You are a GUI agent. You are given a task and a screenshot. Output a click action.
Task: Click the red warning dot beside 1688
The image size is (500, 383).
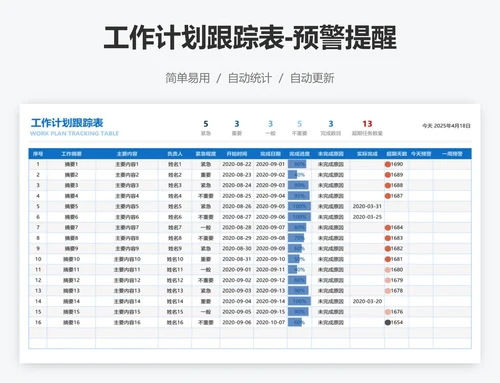(x=388, y=185)
